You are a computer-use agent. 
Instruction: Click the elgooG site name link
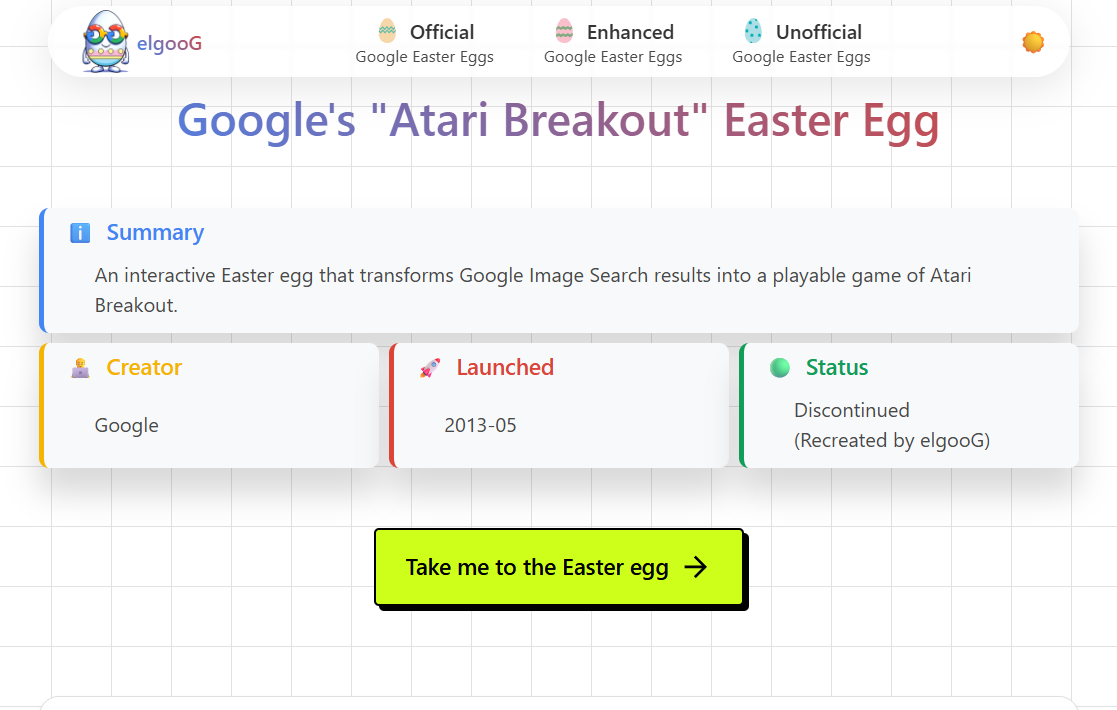170,43
